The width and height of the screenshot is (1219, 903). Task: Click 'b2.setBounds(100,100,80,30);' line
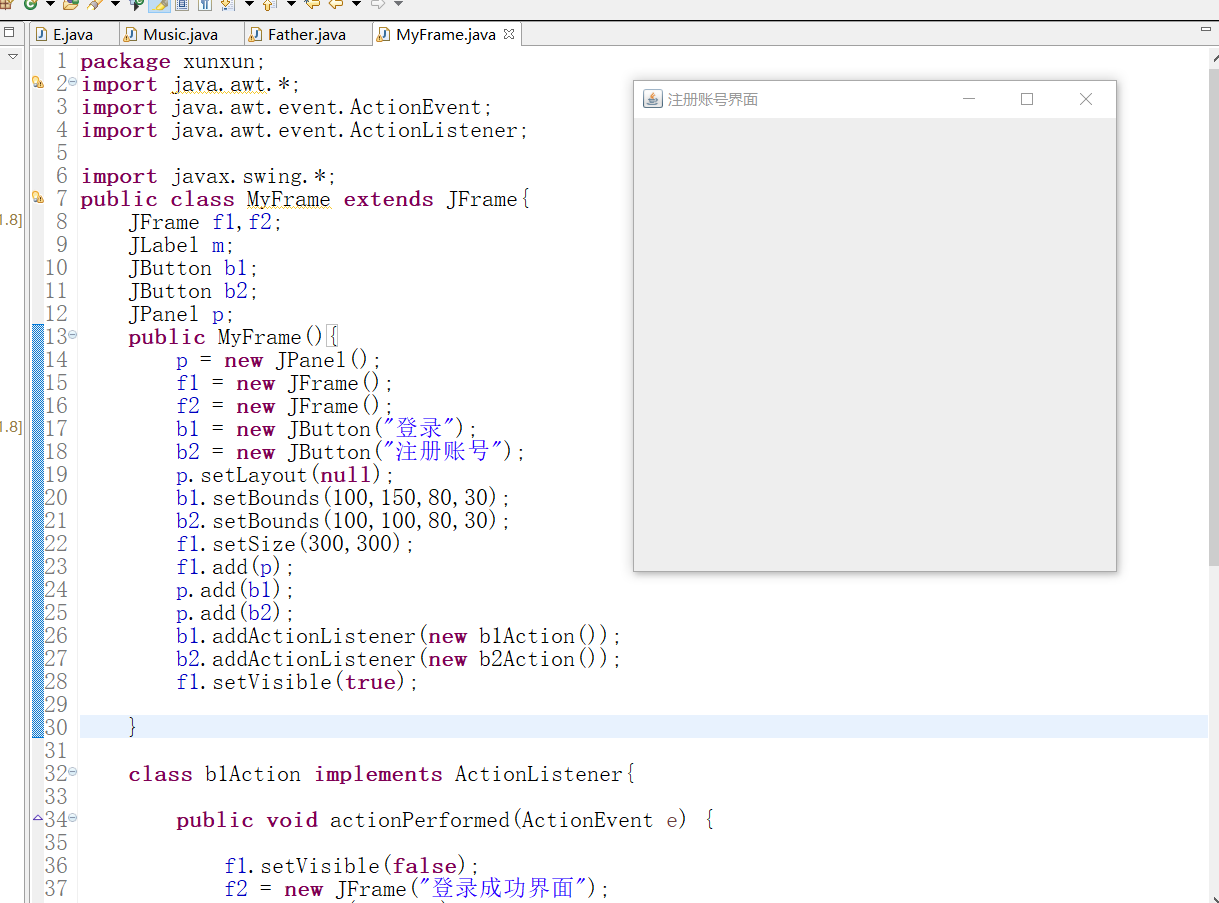(x=344, y=521)
